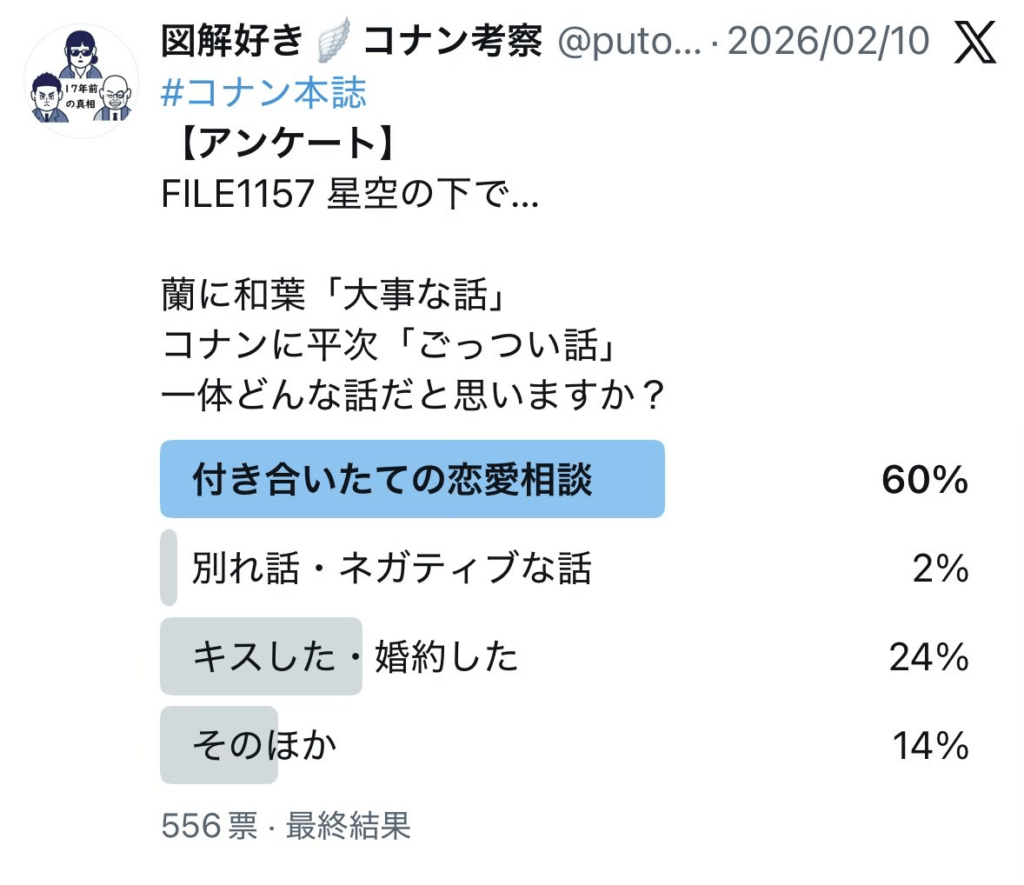Click the @puto username handle
1024x885 pixels.
pyautogui.click(x=629, y=42)
